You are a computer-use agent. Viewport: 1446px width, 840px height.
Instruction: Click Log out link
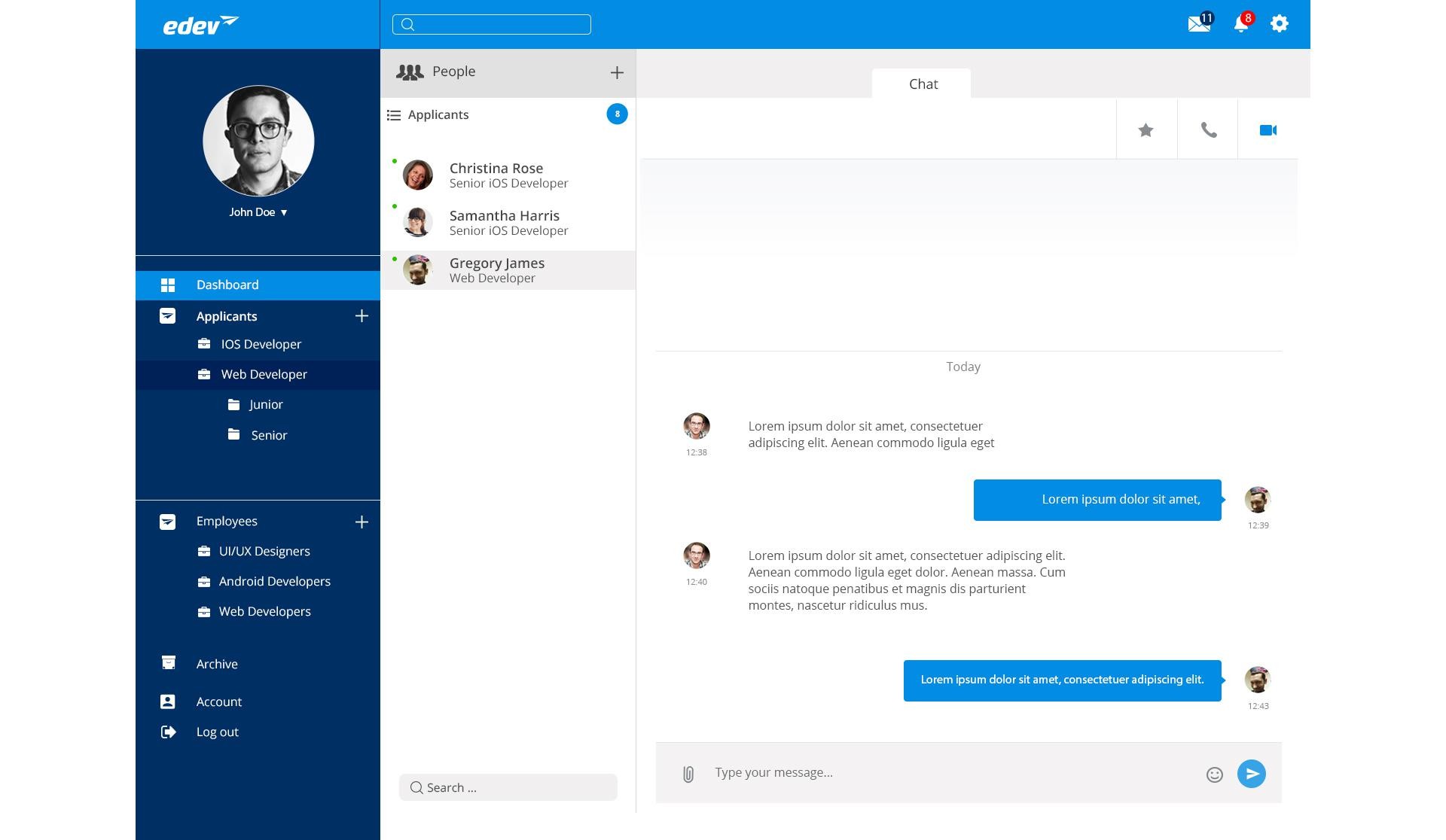click(217, 732)
